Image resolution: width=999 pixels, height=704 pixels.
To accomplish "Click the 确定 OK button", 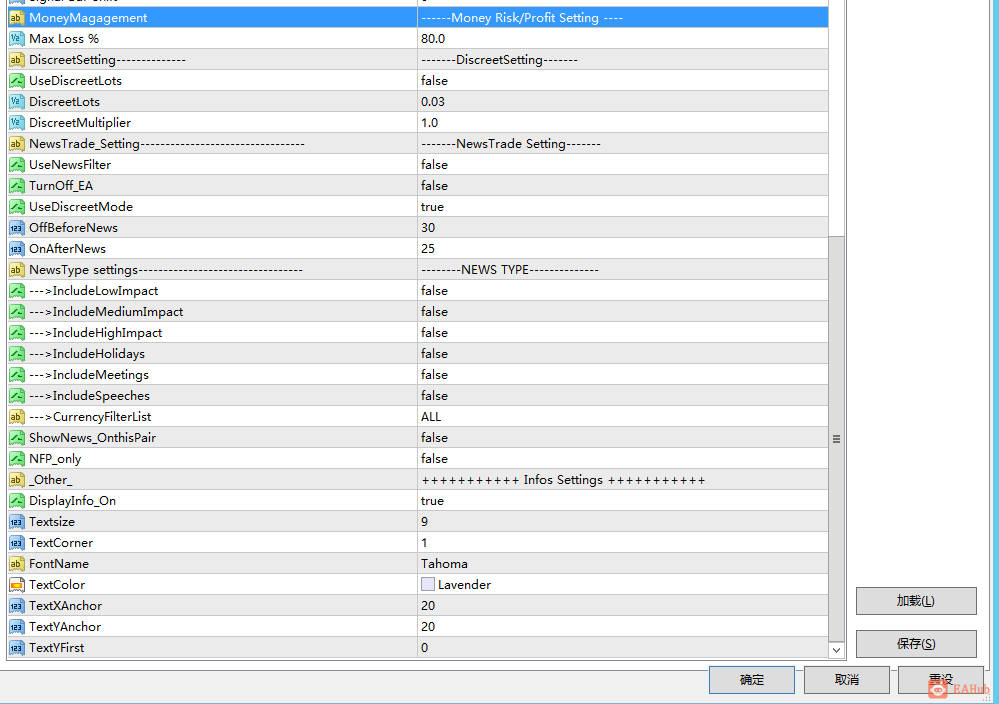I will (752, 680).
